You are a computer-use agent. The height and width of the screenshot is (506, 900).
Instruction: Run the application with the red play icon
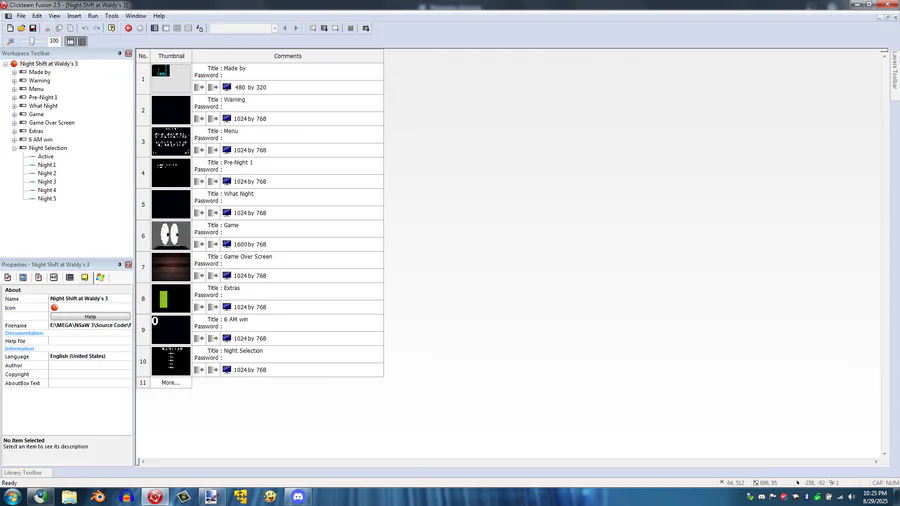[x=129, y=28]
